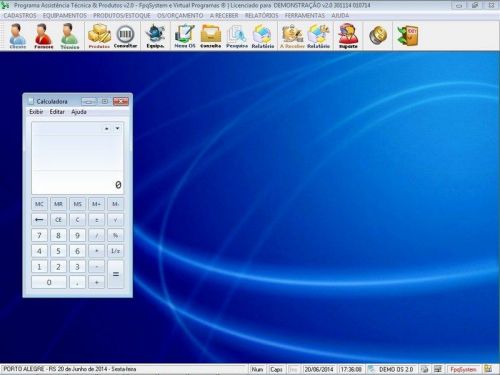The image size is (500, 375).
Task: Click digit 8 on calculator
Action: point(58,235)
